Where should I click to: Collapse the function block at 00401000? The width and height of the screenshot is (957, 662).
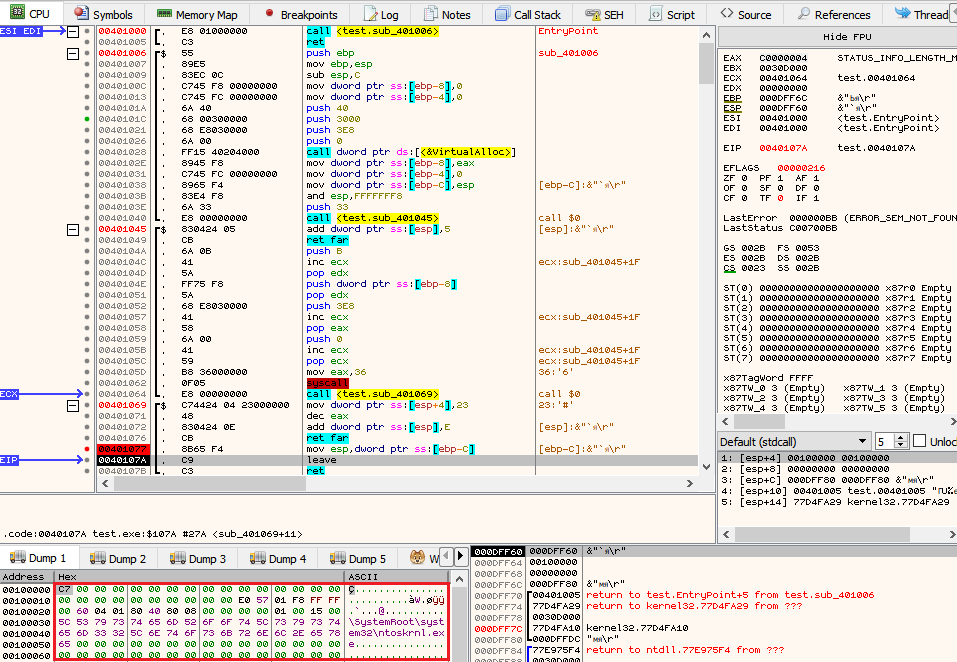click(x=72, y=32)
